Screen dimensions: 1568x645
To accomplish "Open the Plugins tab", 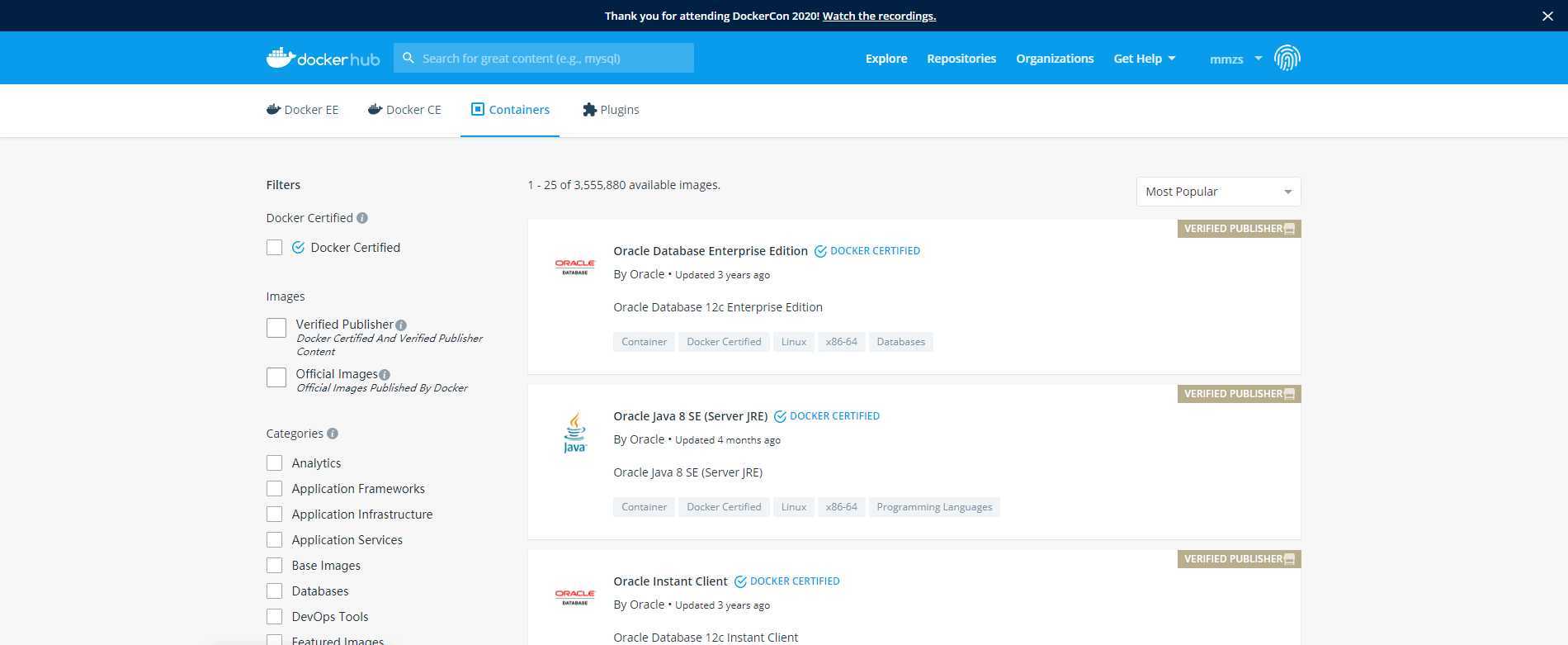I will [611, 110].
